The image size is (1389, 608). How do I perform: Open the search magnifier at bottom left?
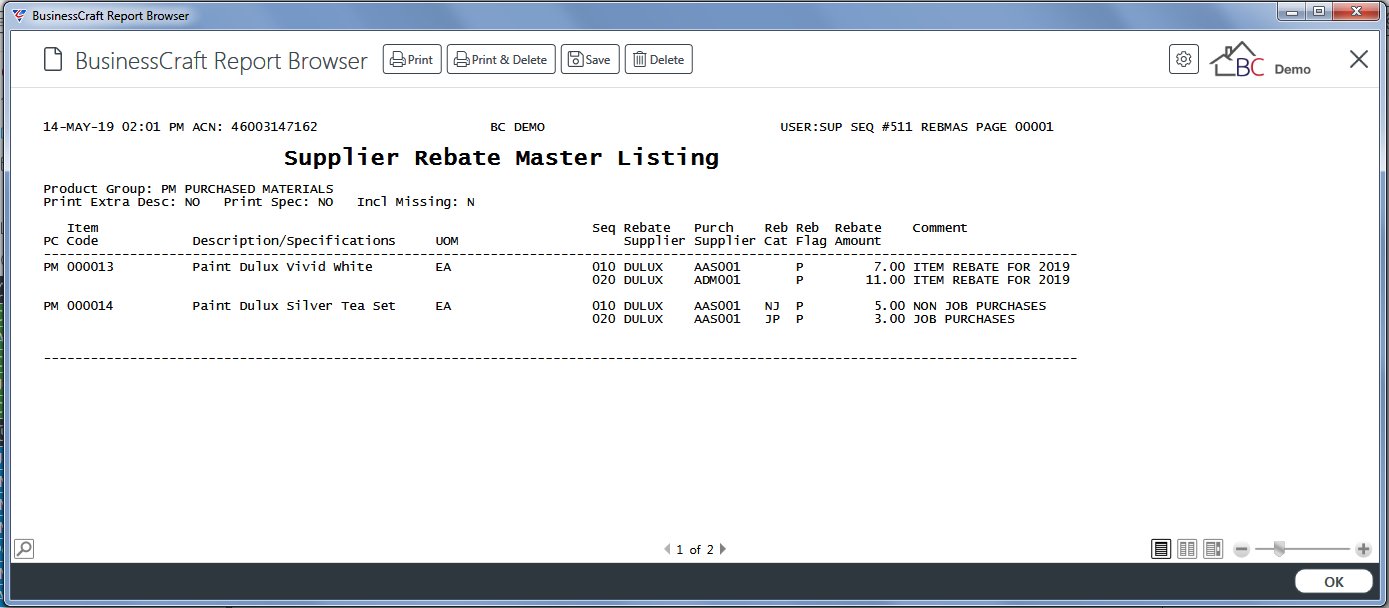pyautogui.click(x=24, y=549)
